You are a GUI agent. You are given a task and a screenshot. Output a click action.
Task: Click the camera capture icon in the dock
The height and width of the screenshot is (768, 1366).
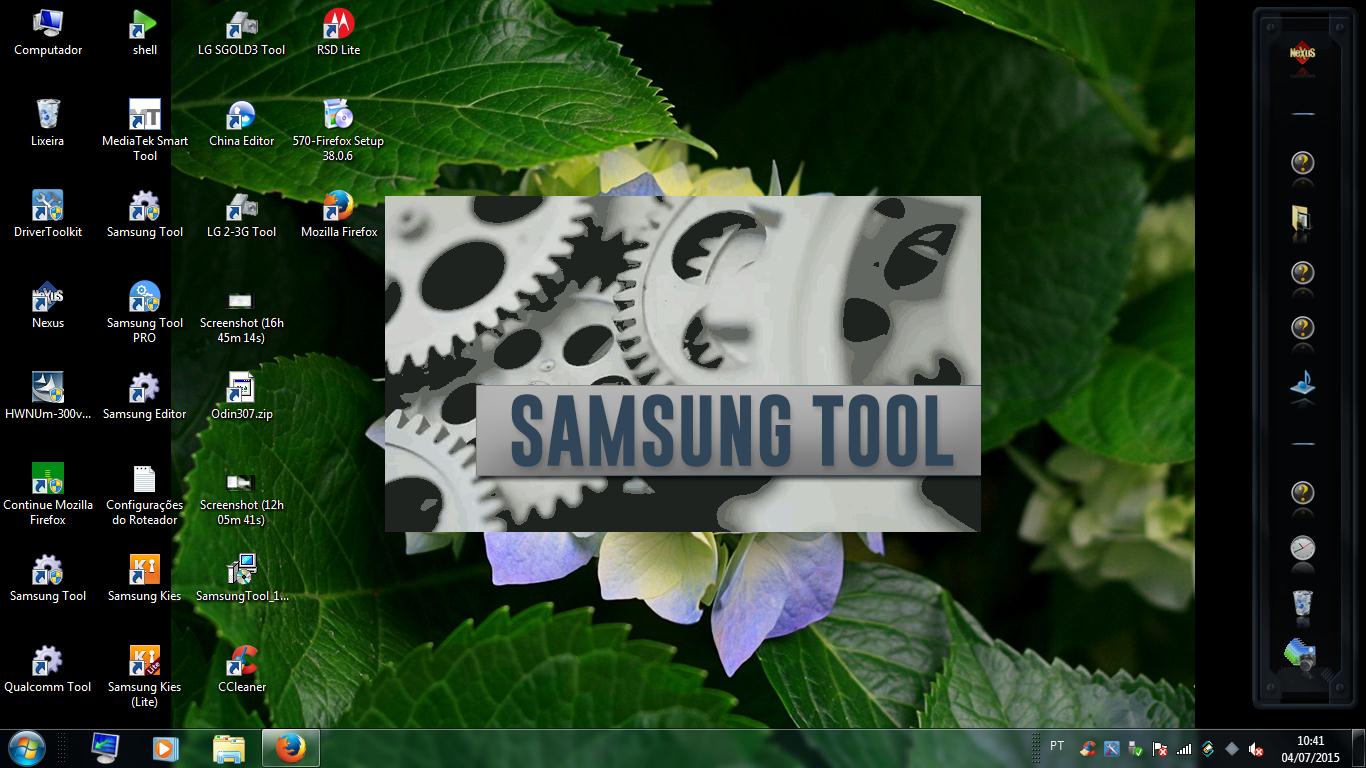(x=1301, y=656)
